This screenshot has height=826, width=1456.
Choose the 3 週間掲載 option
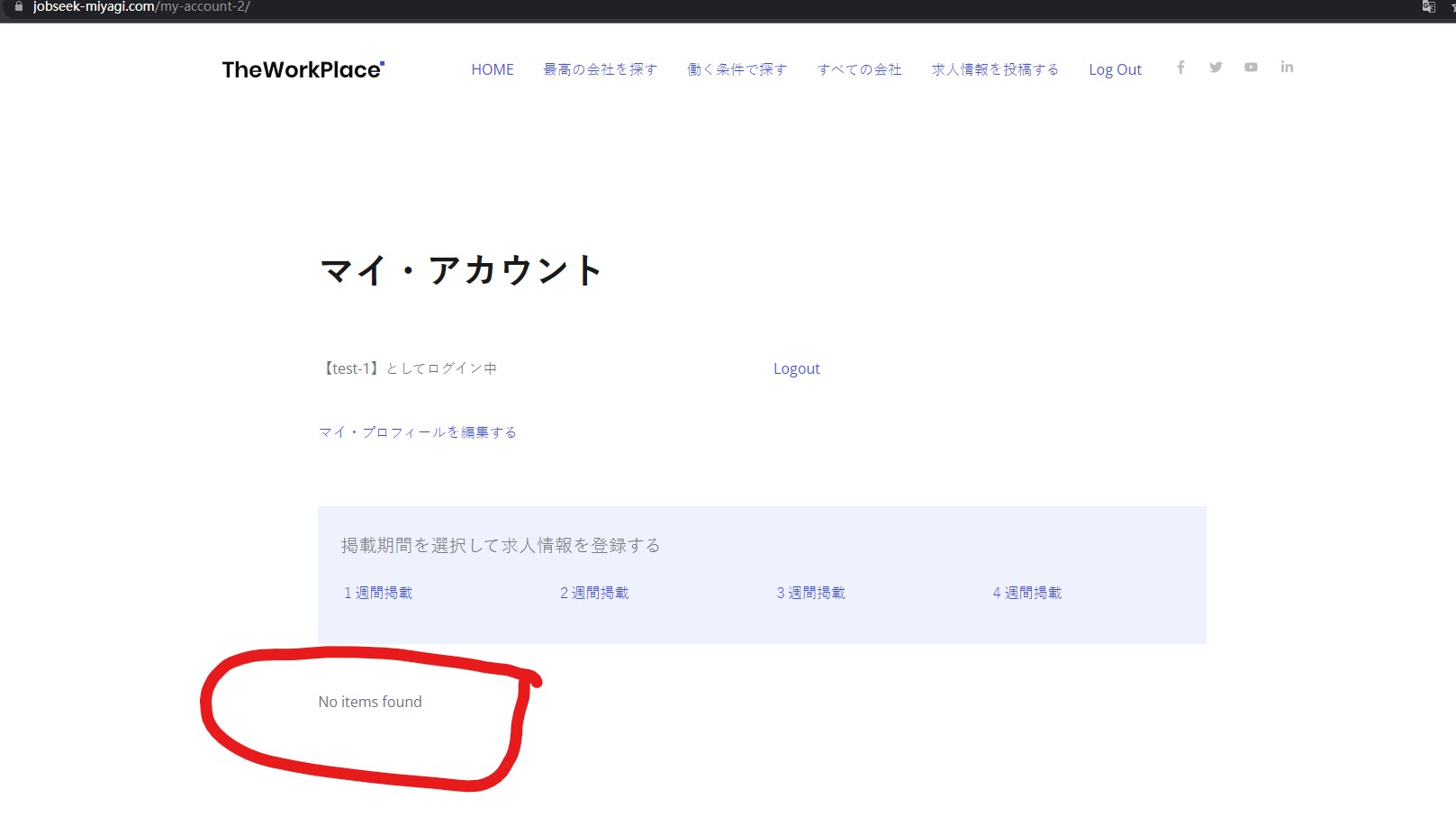point(811,593)
